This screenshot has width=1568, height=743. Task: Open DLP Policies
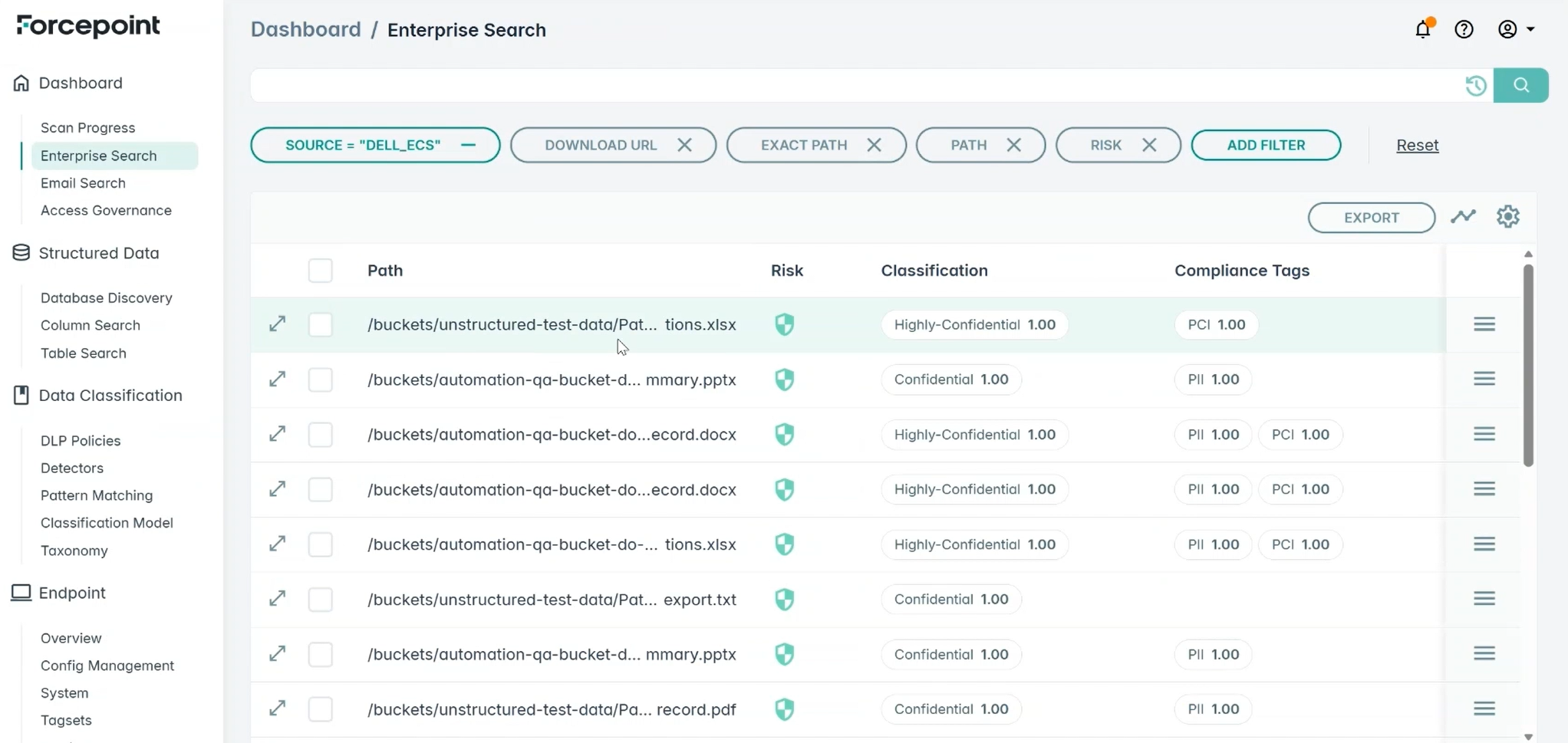tap(81, 441)
